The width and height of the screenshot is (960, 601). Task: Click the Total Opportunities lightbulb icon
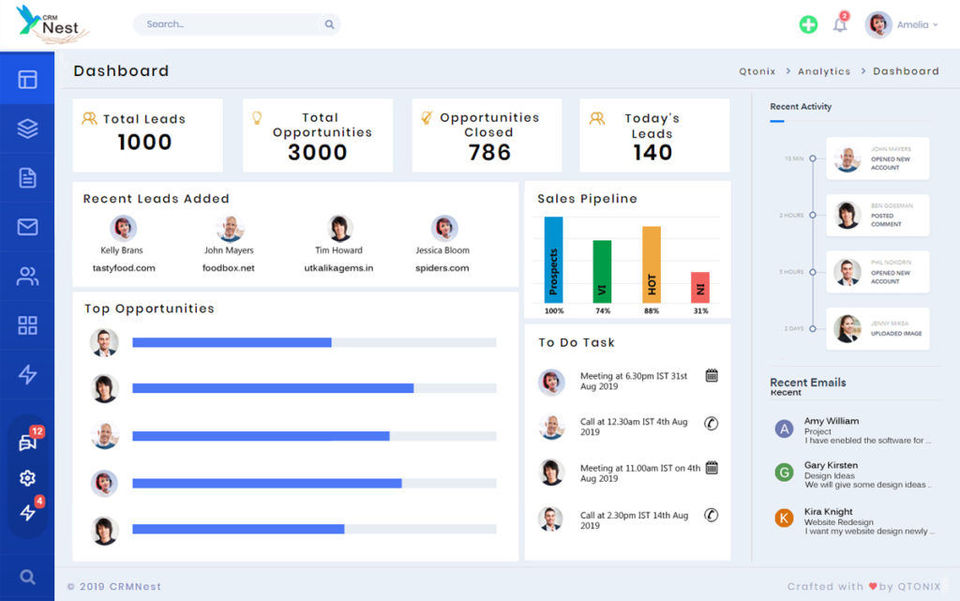[257, 118]
